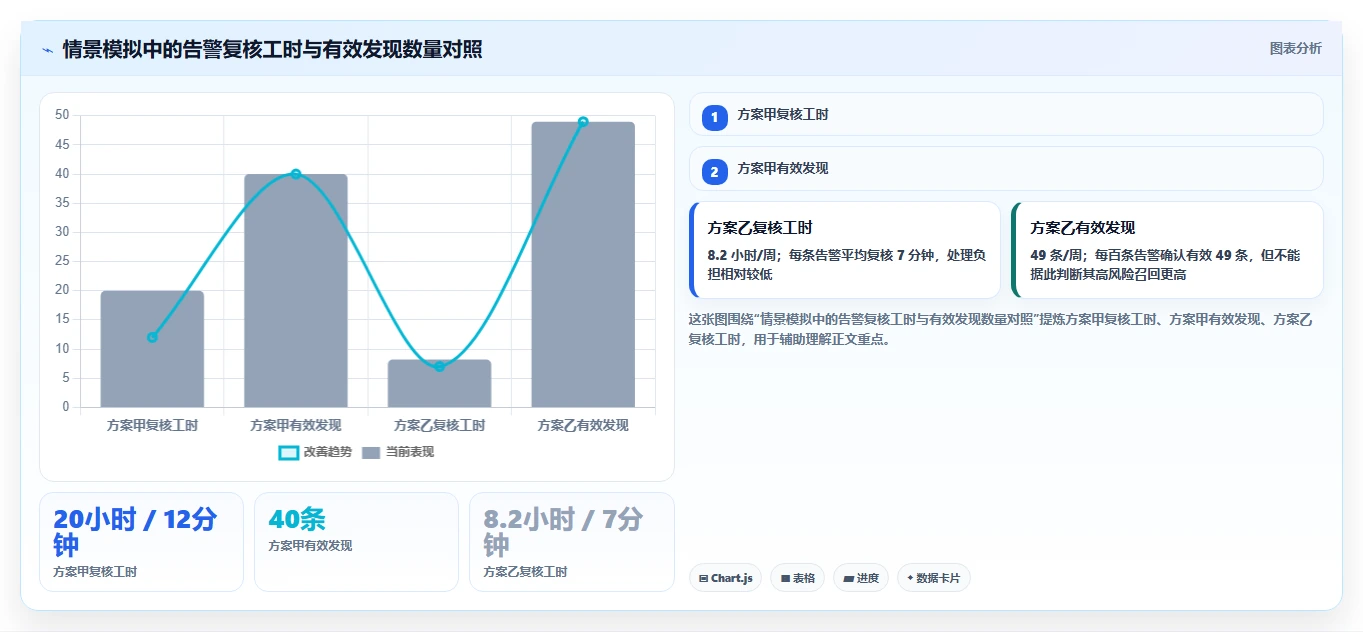The image size is (1363, 632).
Task: Open the 方案乙有效发现 detail card
Action: pyautogui.click(x=1167, y=250)
